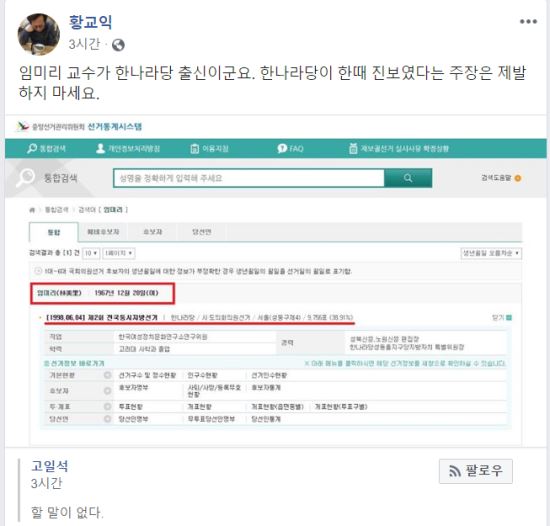Open the 이용지침 document icon item

click(x=194, y=149)
